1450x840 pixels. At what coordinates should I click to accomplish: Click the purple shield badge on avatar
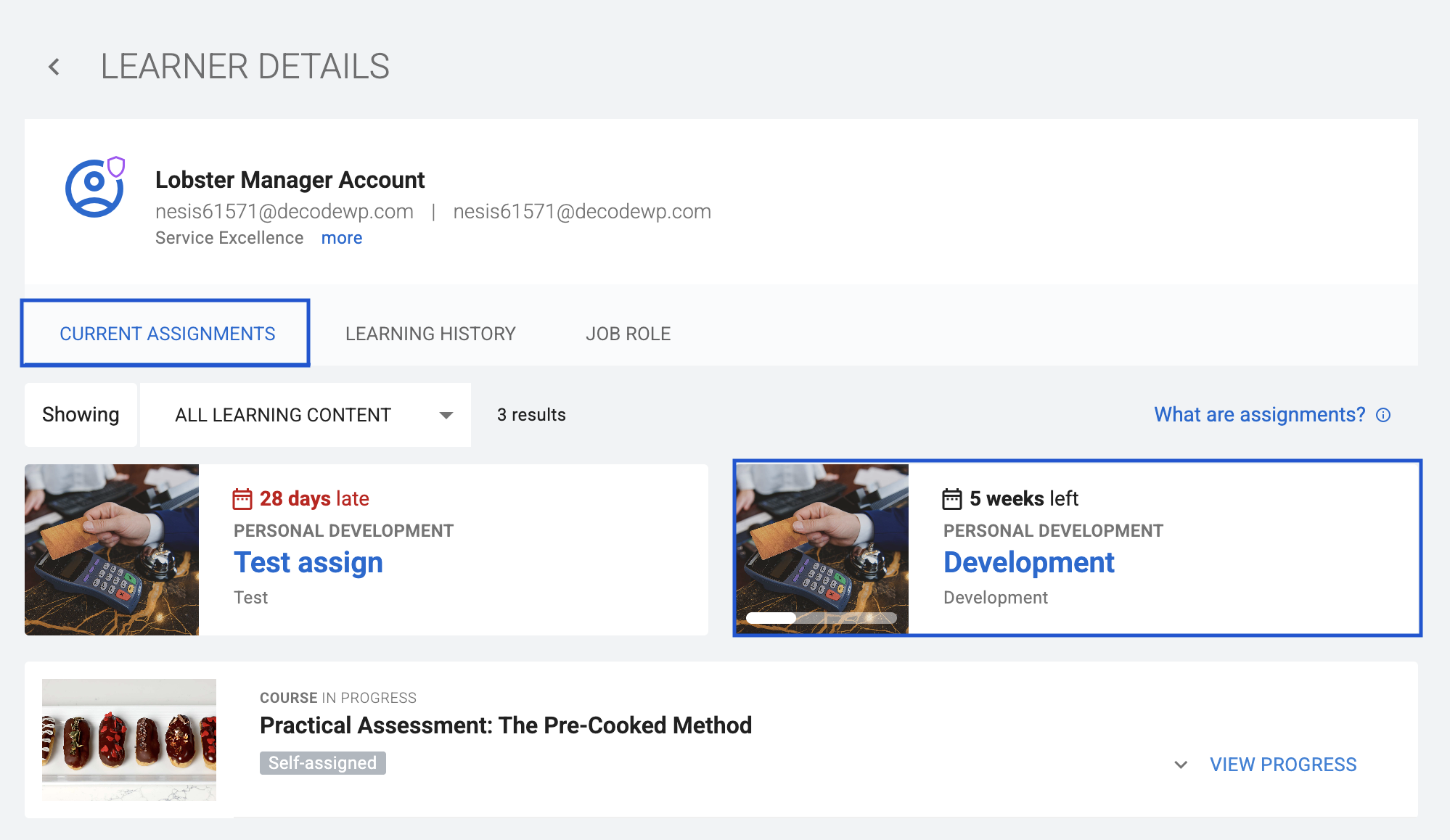pyautogui.click(x=116, y=167)
